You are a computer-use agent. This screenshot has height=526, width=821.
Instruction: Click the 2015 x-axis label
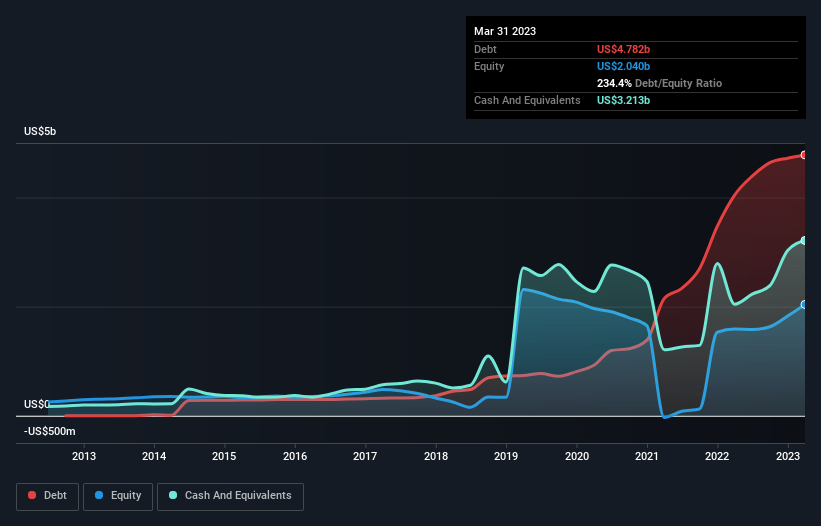pos(224,456)
